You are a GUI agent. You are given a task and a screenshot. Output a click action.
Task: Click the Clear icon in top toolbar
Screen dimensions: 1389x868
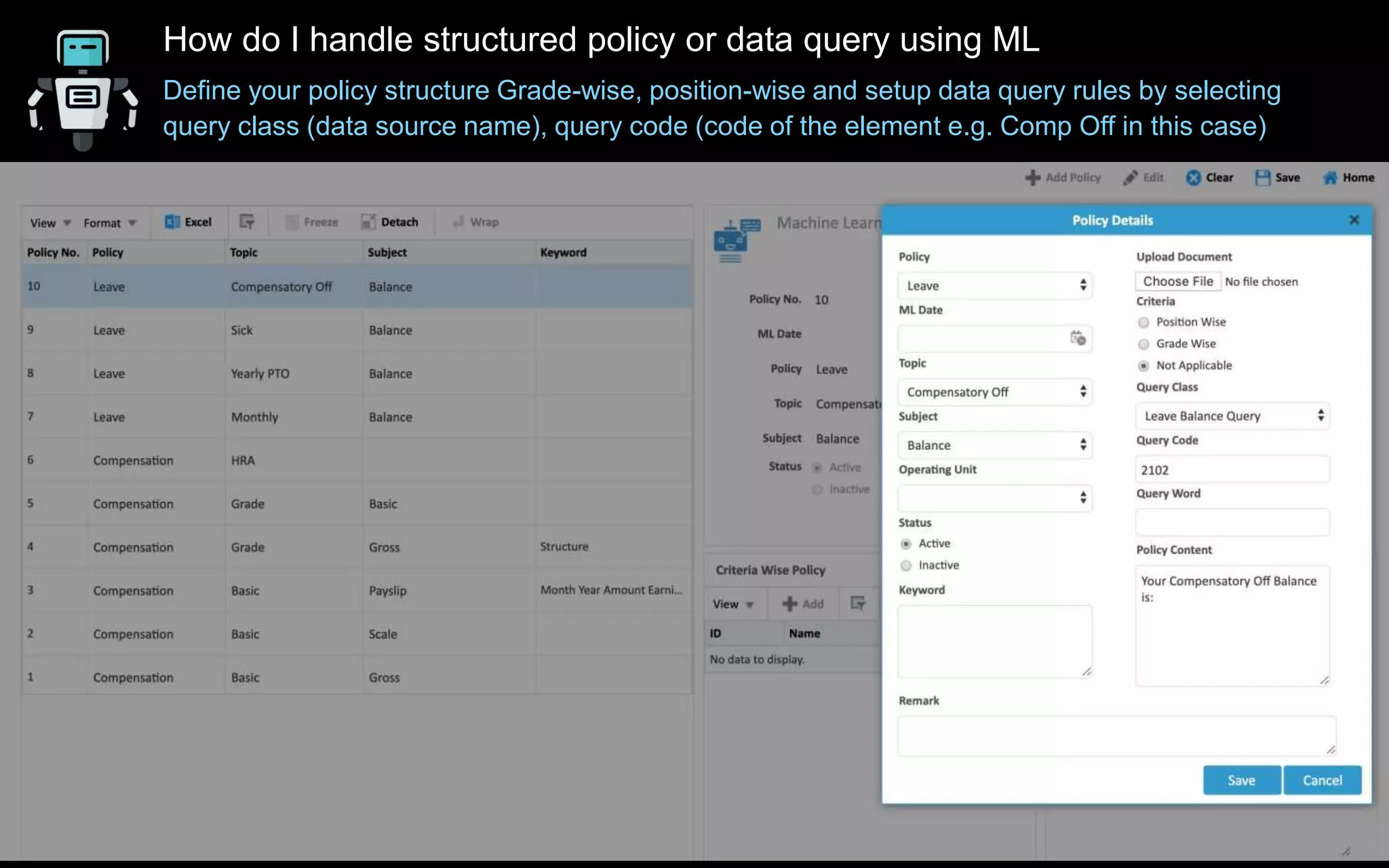(1193, 178)
